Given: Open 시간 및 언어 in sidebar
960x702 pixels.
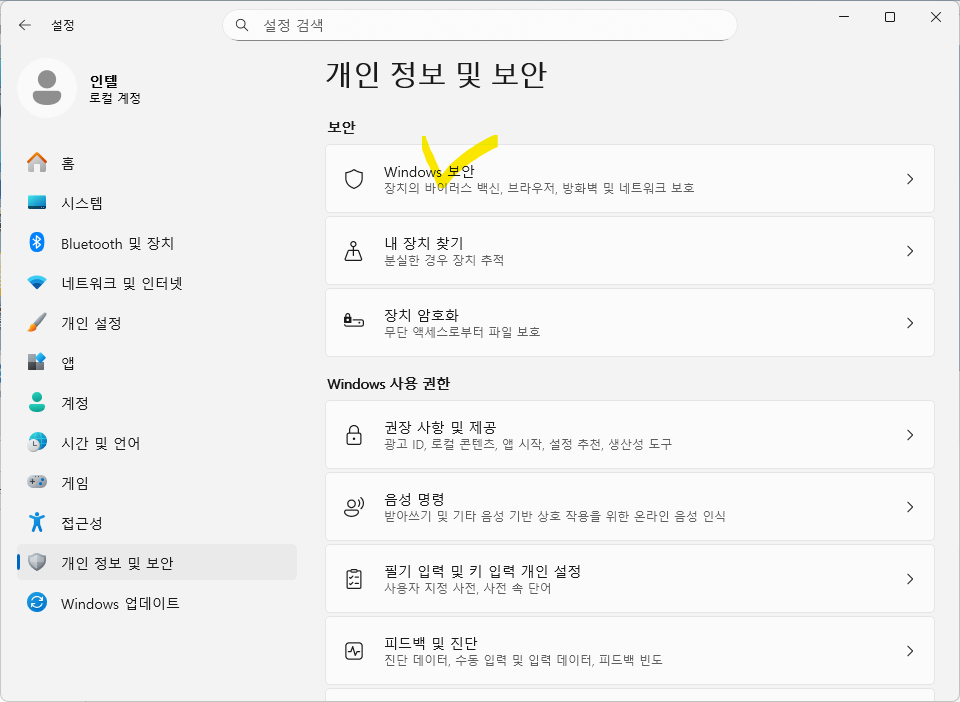Looking at the screenshot, I should click(x=157, y=442).
